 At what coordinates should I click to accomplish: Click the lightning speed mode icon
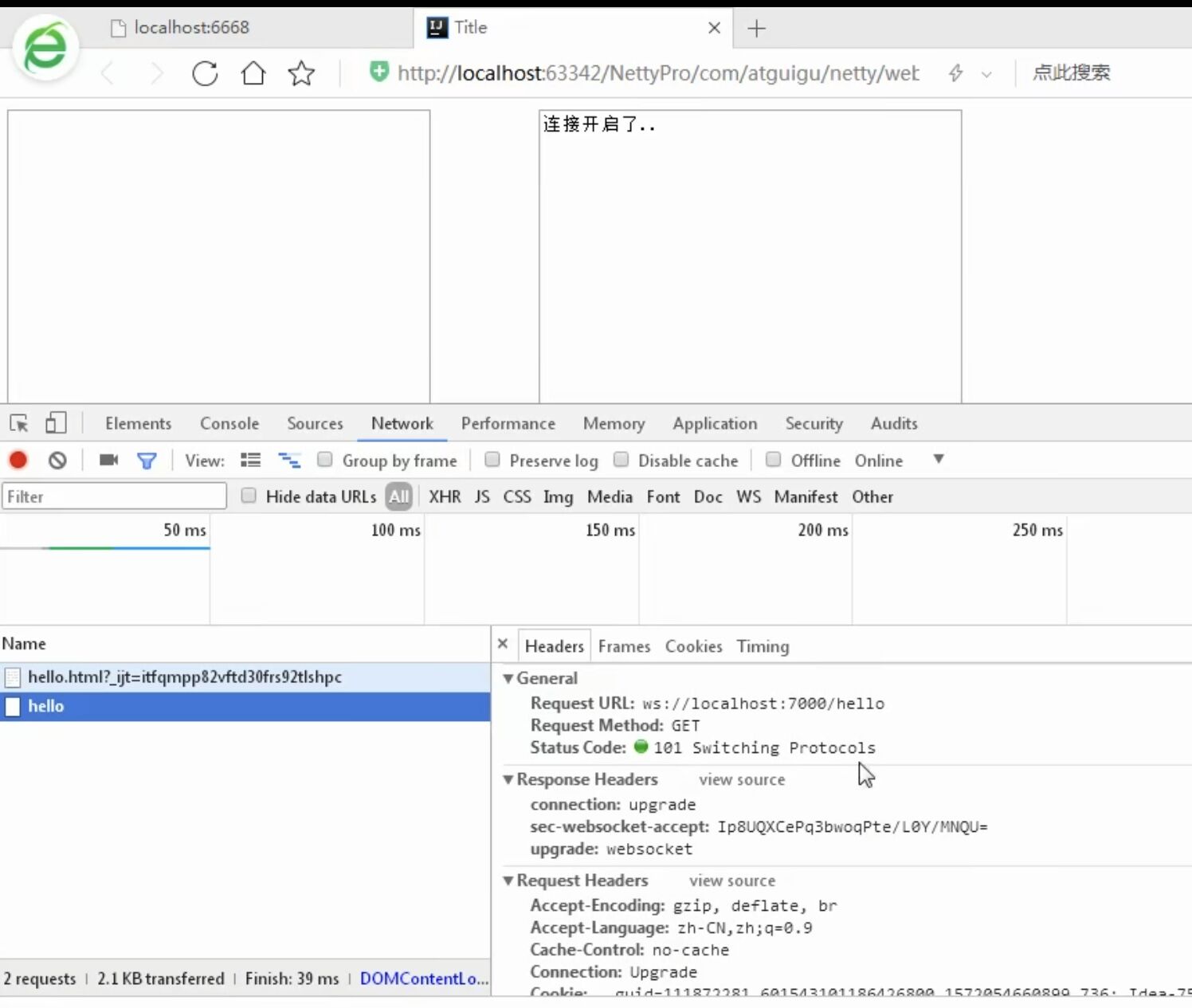click(955, 73)
